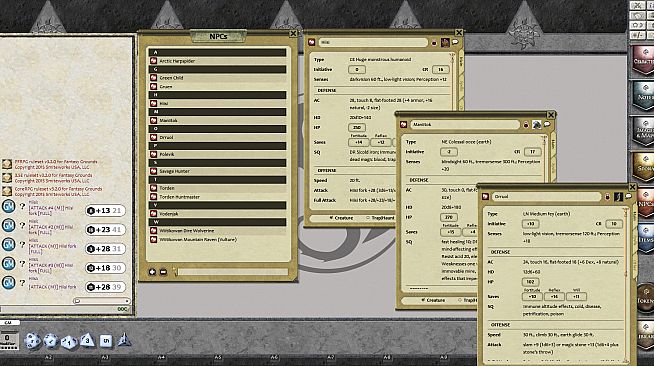Image resolution: width=654 pixels, height=366 pixels.
Task: Click the GM identity label above the modifier
Action: 8,323
